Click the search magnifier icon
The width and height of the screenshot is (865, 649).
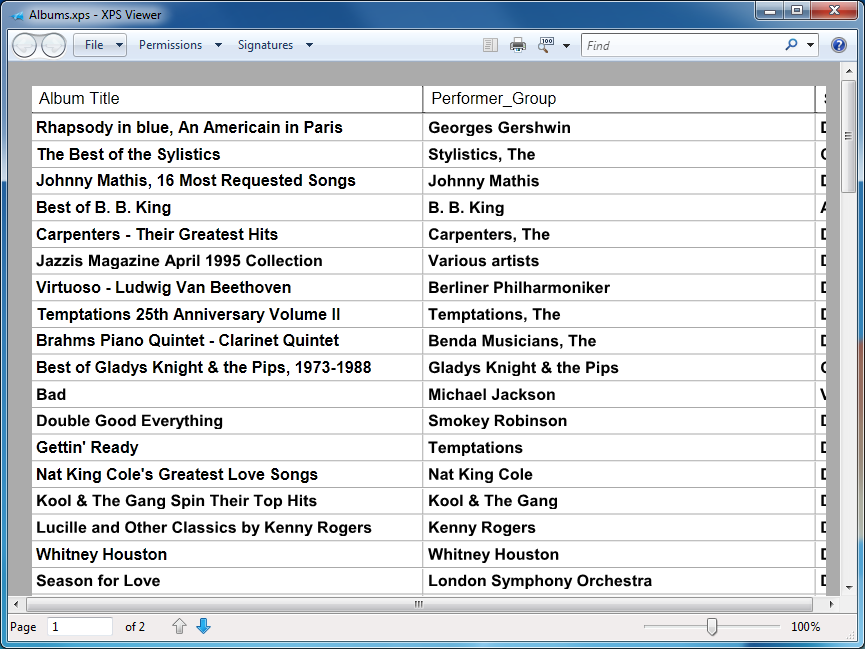point(792,45)
